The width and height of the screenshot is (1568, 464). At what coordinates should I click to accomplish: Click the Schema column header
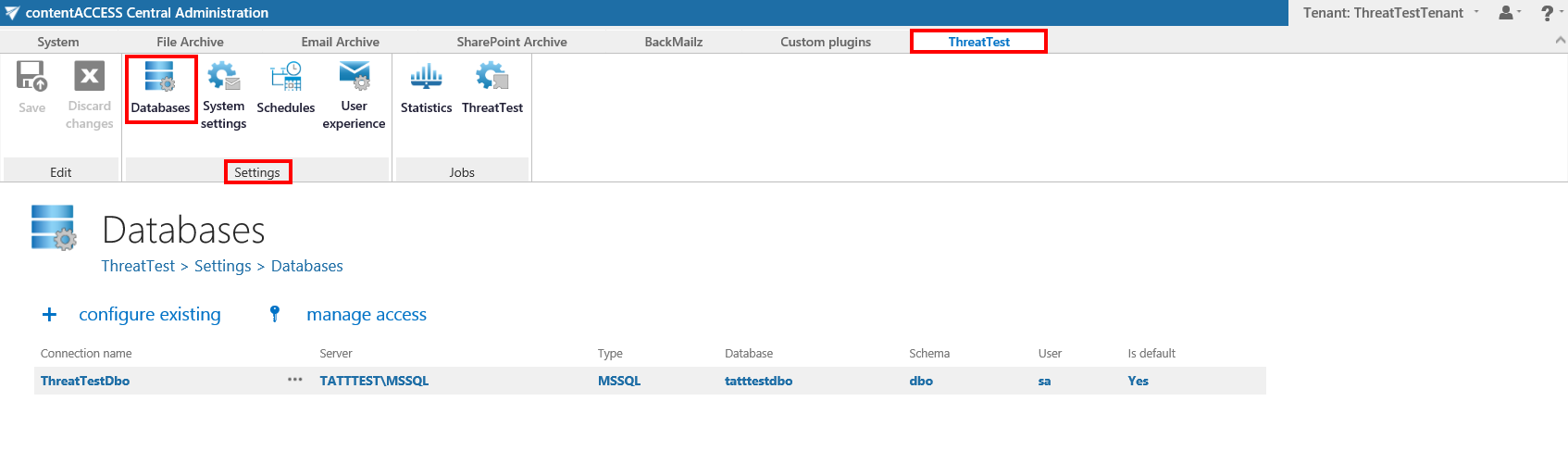tap(929, 354)
